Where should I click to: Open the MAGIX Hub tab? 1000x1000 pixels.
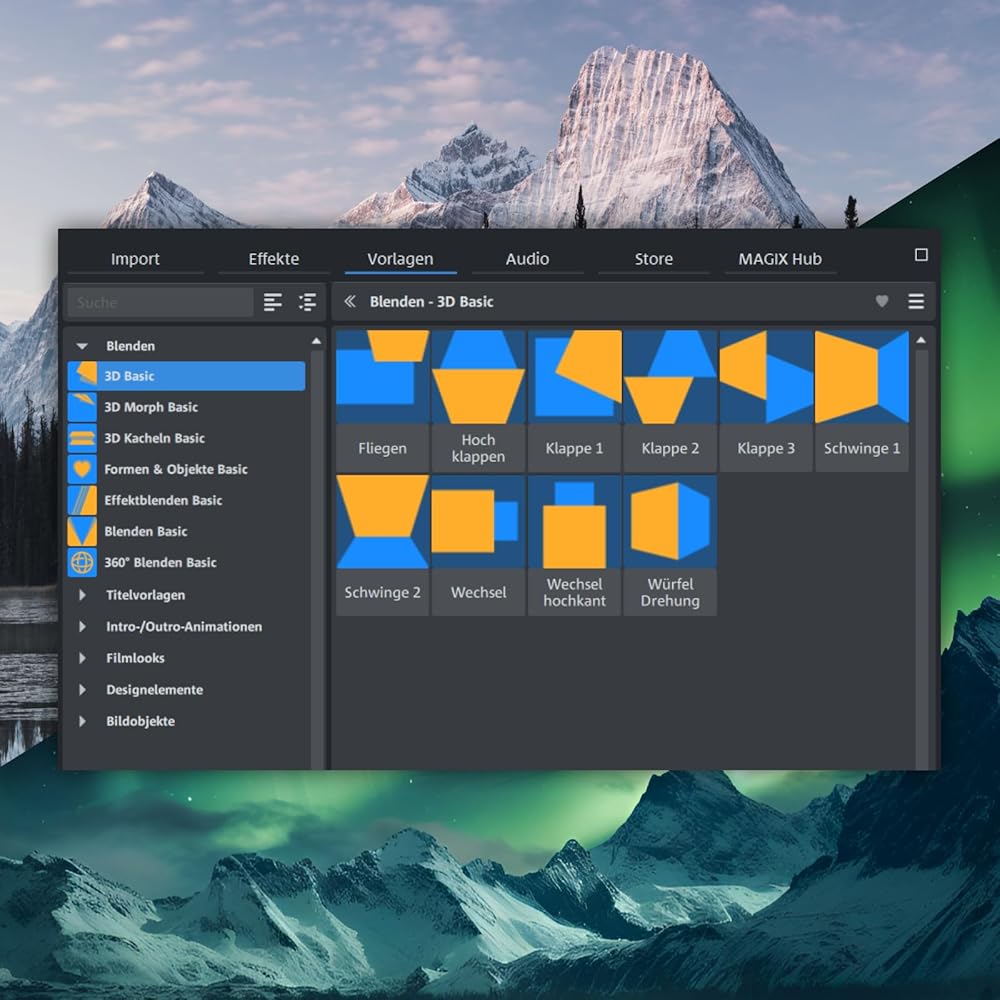pos(779,259)
